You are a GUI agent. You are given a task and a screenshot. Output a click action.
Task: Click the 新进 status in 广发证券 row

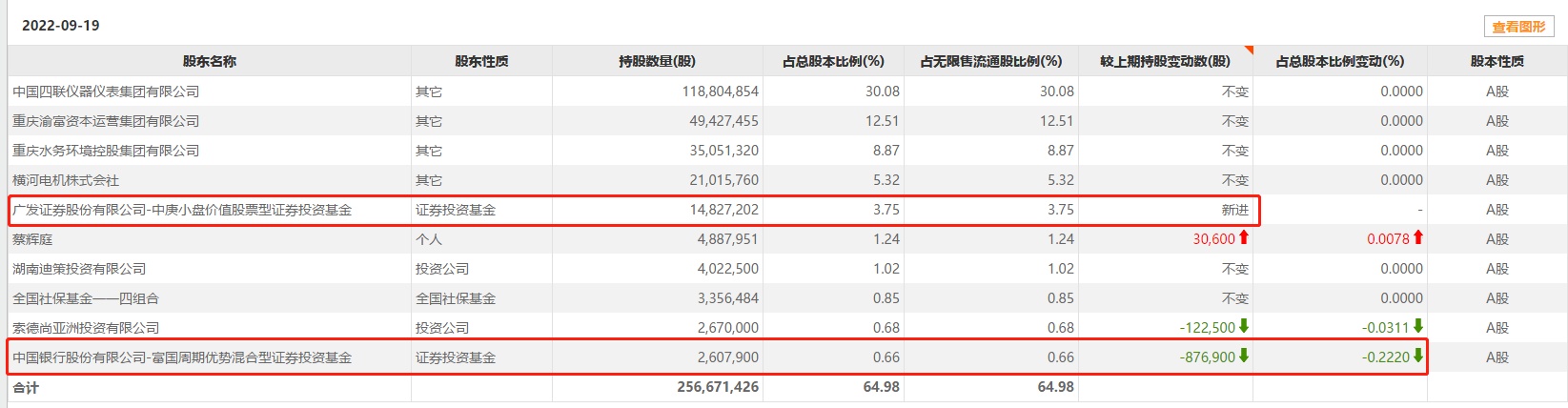click(1235, 210)
